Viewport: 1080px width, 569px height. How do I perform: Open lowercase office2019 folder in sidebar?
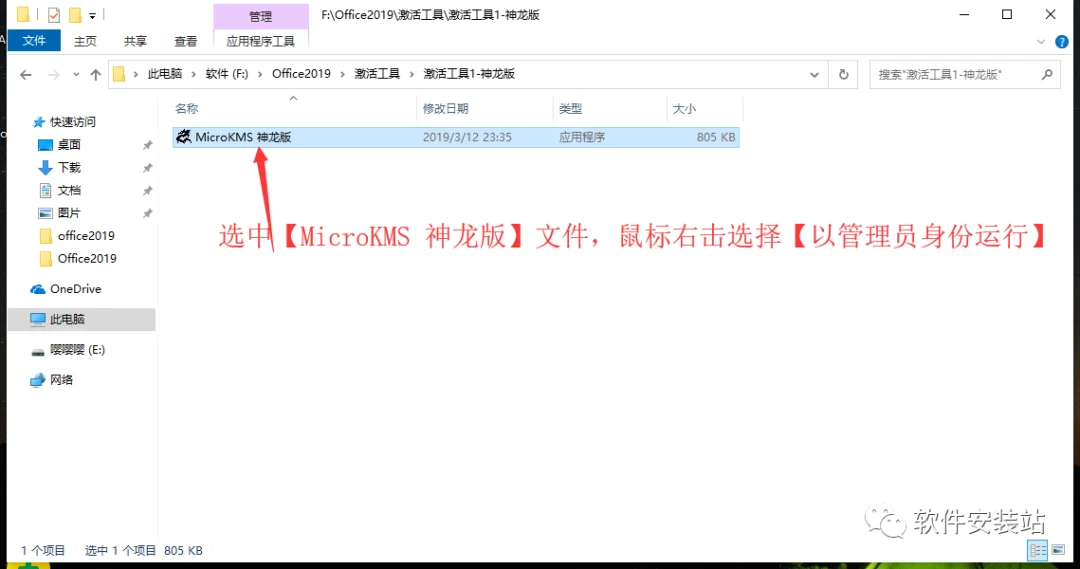point(86,236)
